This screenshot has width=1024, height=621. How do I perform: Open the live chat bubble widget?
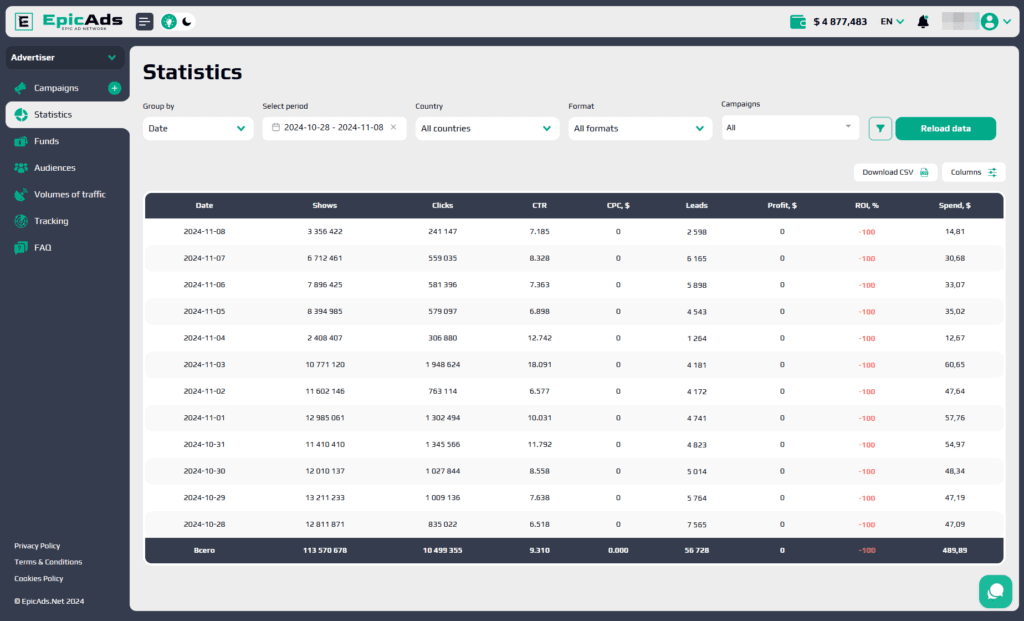click(x=995, y=591)
